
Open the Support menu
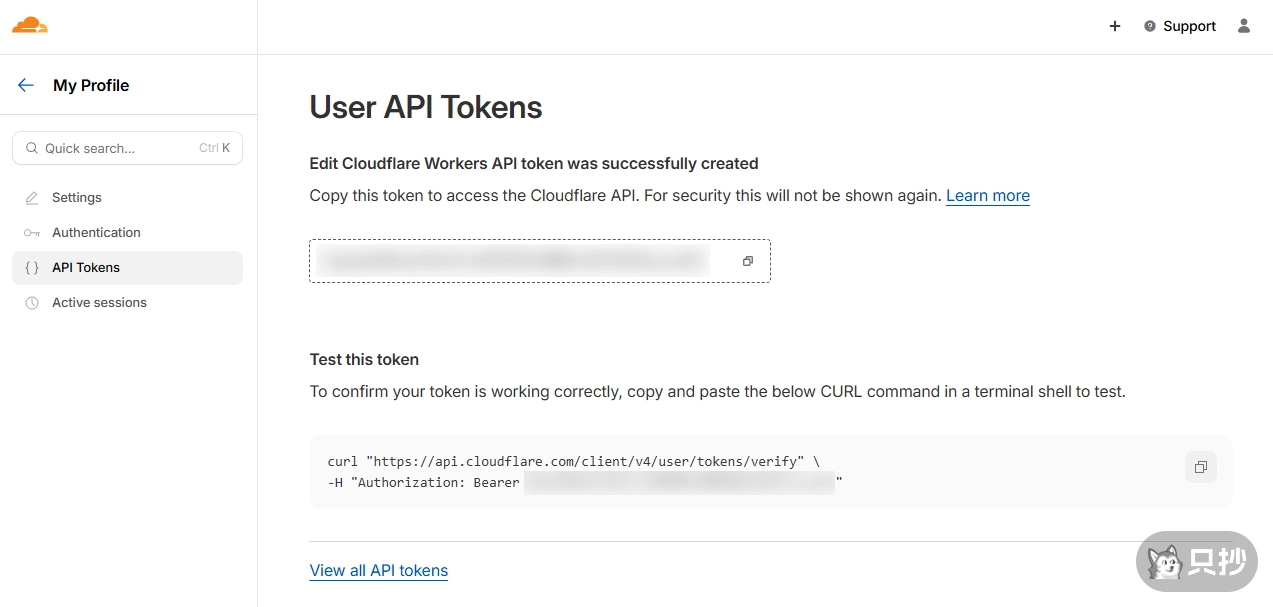1180,26
